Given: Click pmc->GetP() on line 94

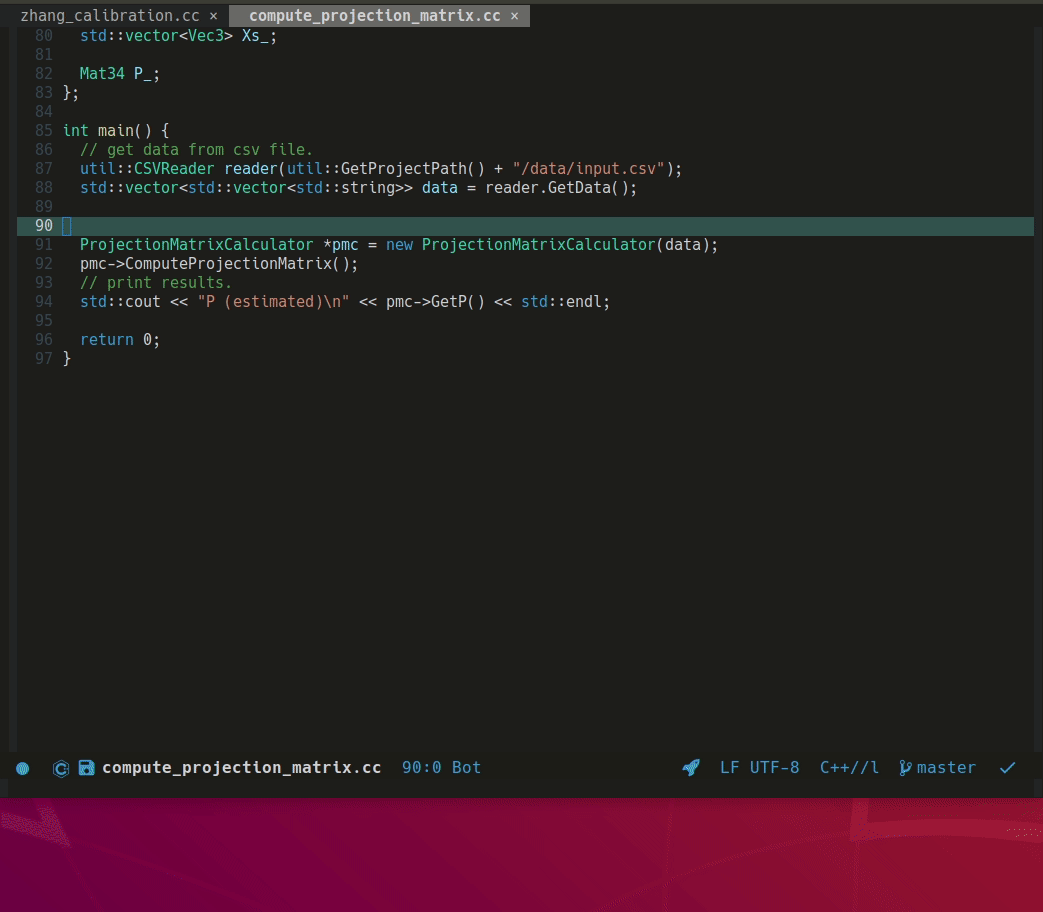Looking at the screenshot, I should pos(436,302).
